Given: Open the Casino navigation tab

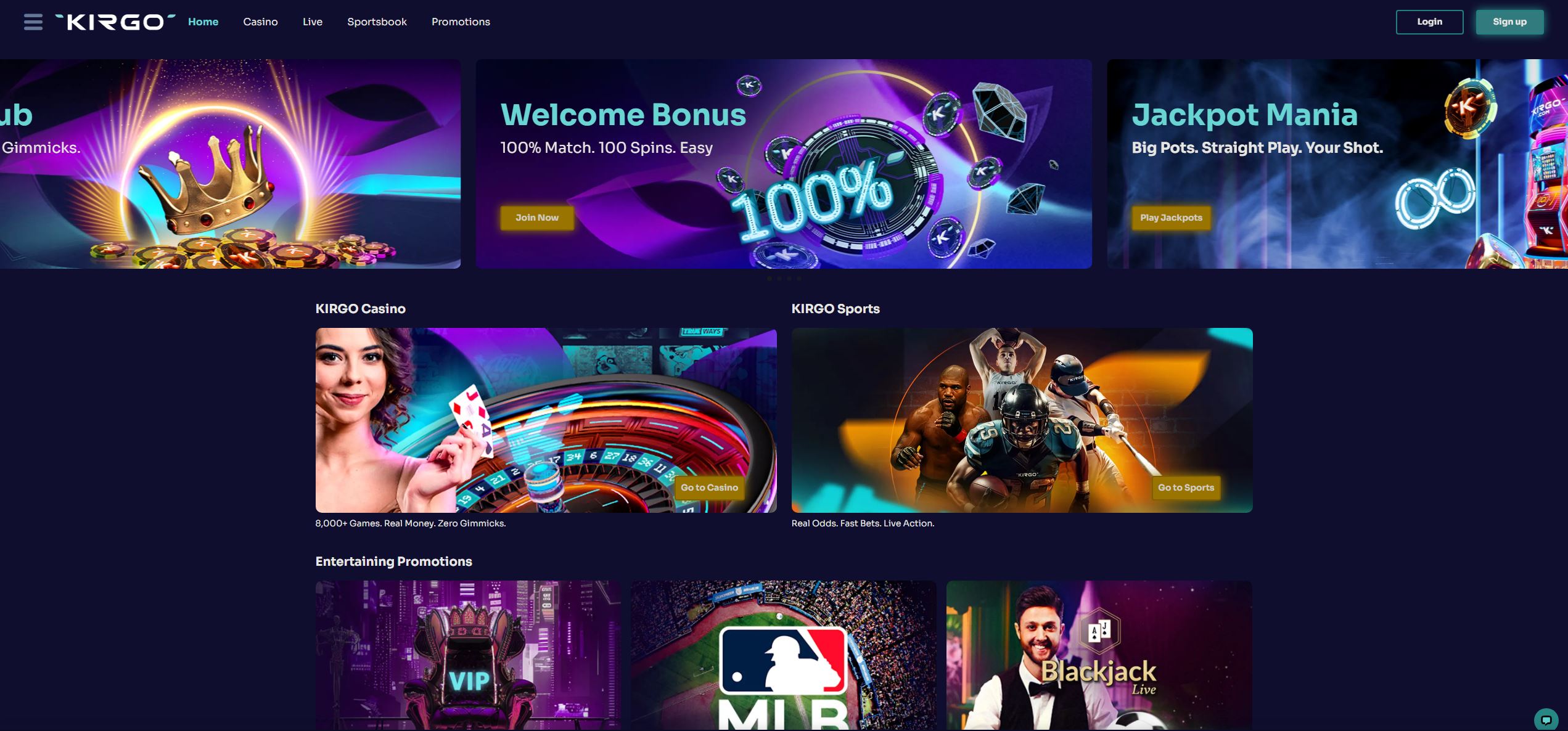Looking at the screenshot, I should pyautogui.click(x=260, y=22).
